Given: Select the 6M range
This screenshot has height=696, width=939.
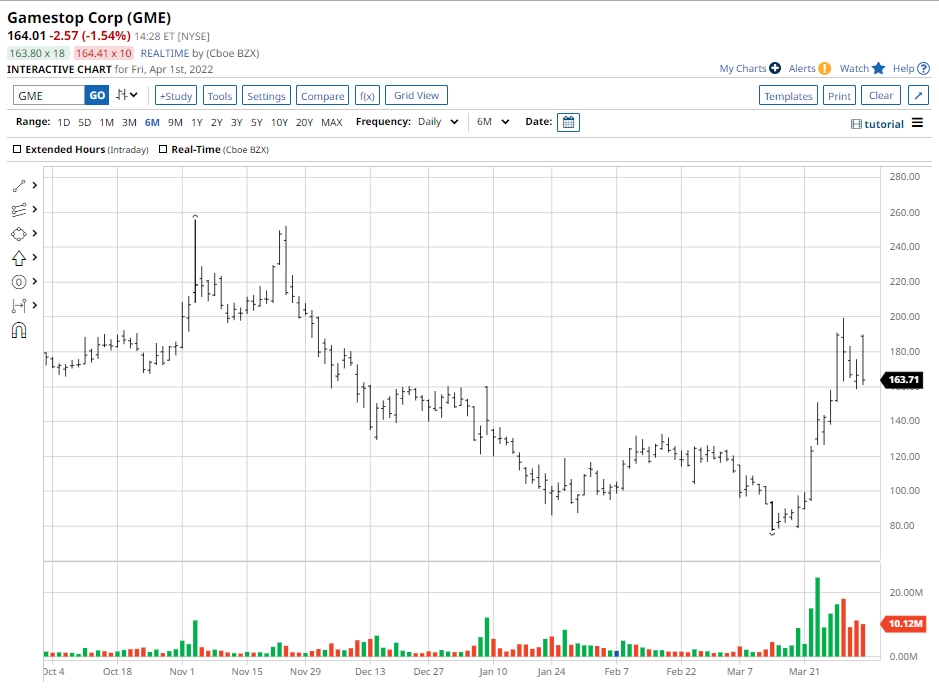Looking at the screenshot, I should click(152, 122).
